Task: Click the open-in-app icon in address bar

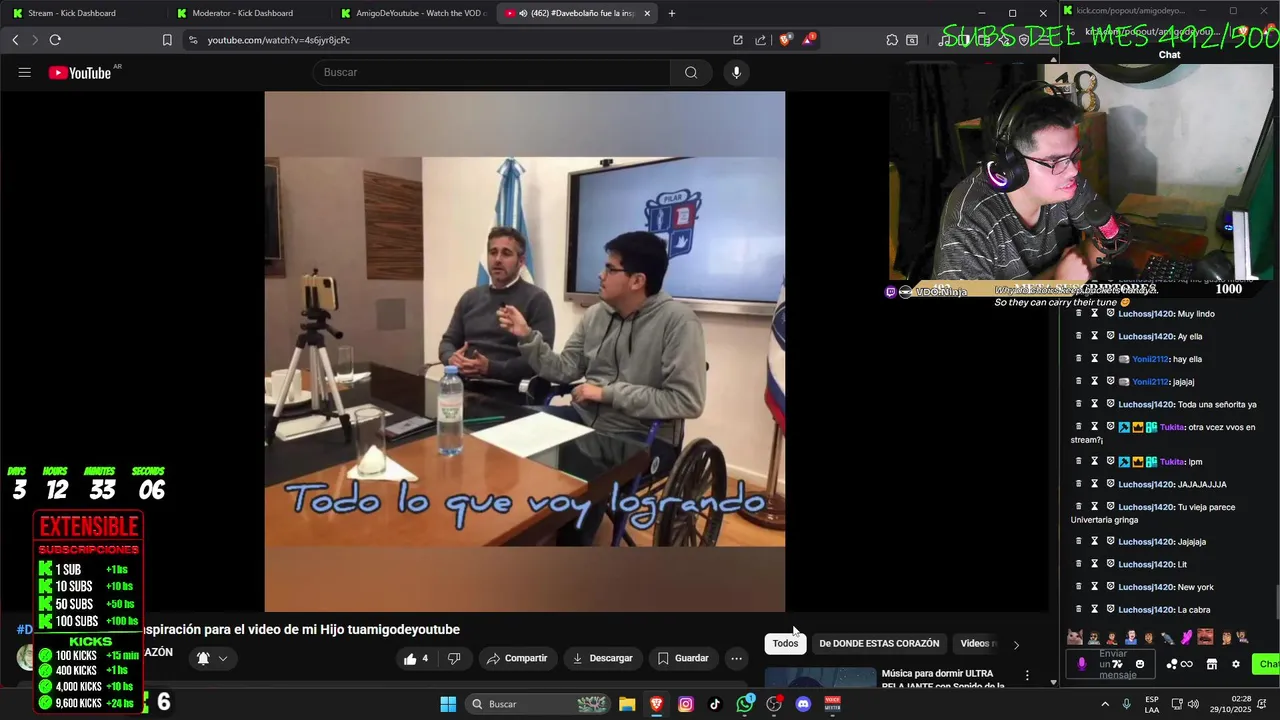Action: click(x=738, y=40)
